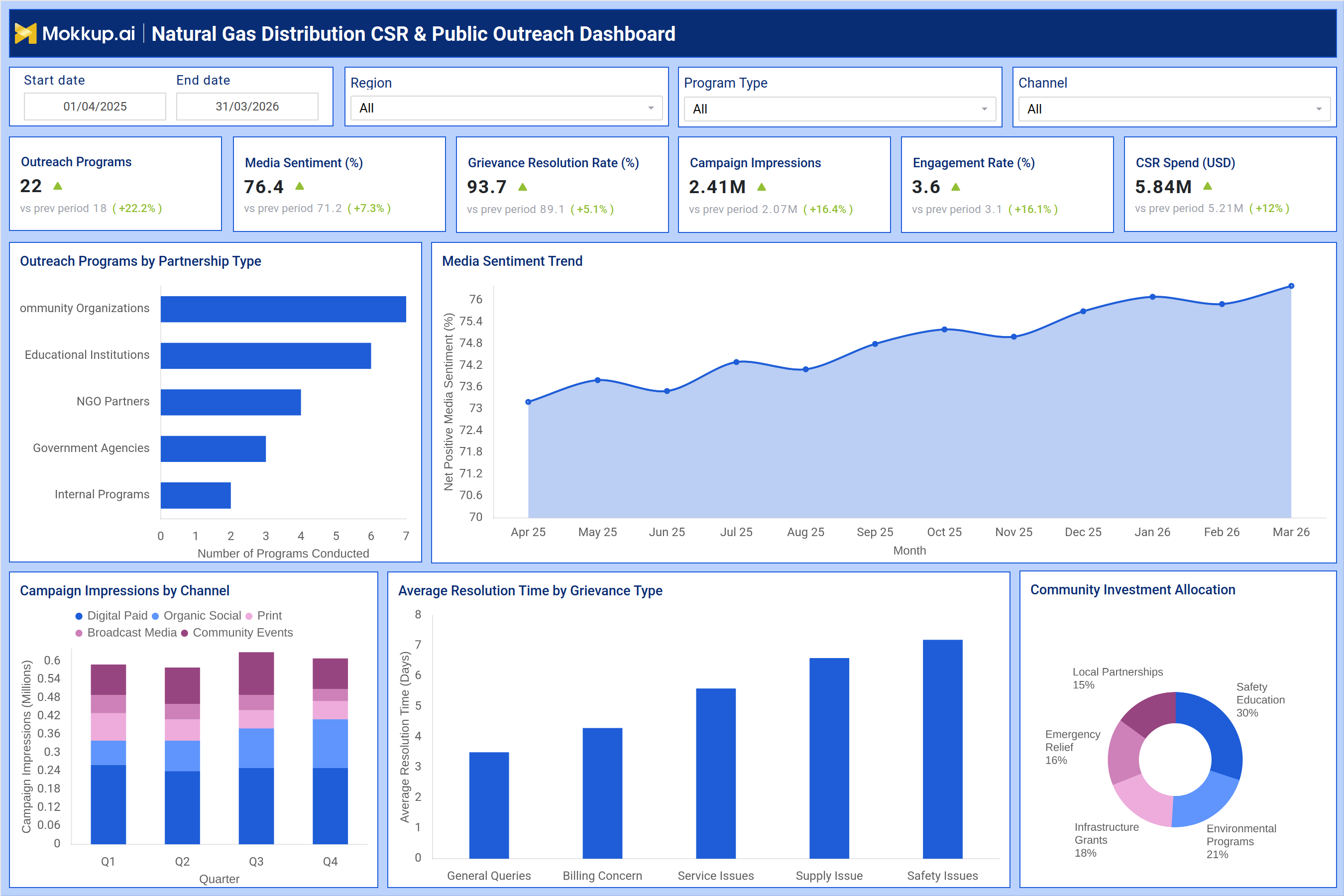The image size is (1344, 896).
Task: Click the Outreach Programs up-trend arrow
Action: click(58, 186)
